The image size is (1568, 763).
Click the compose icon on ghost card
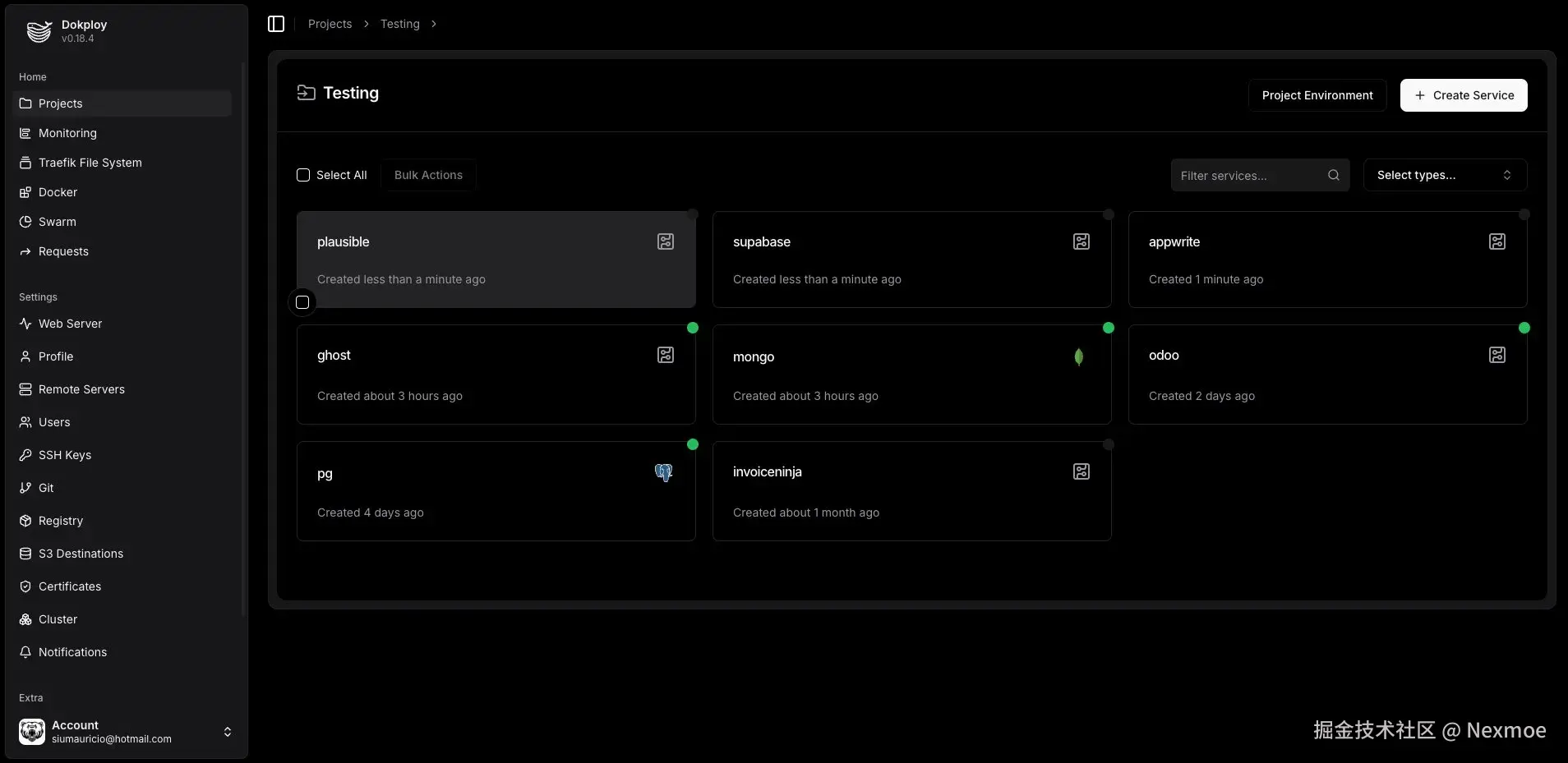coord(666,355)
